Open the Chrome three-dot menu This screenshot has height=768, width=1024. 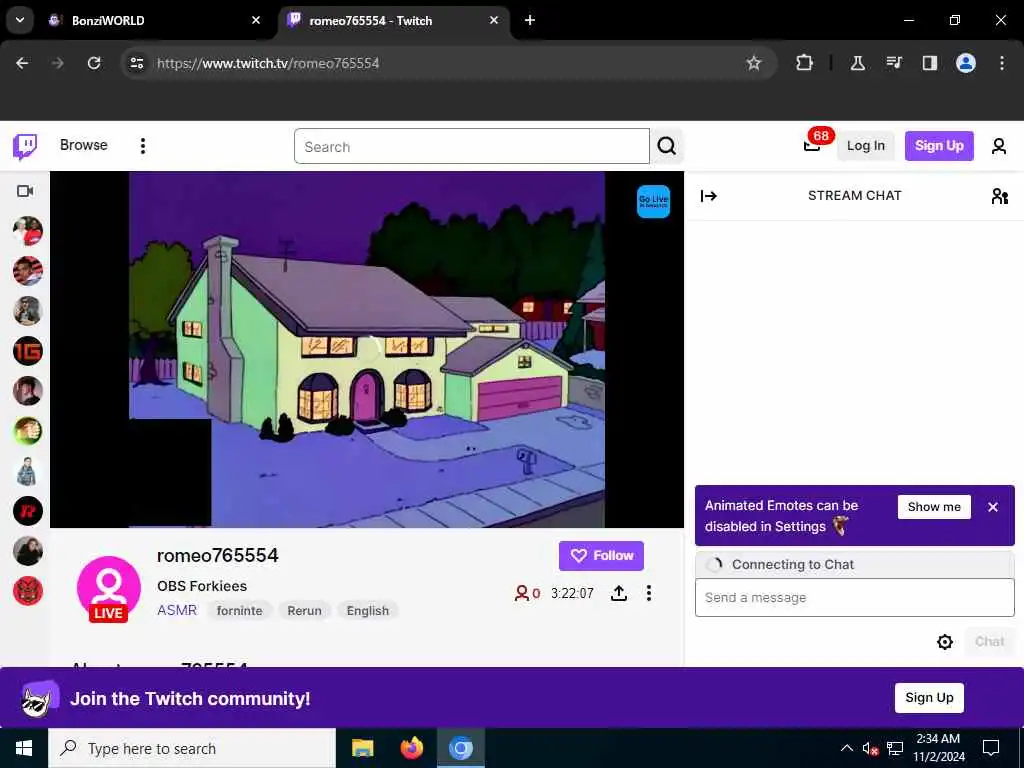pyautogui.click(x=1002, y=63)
